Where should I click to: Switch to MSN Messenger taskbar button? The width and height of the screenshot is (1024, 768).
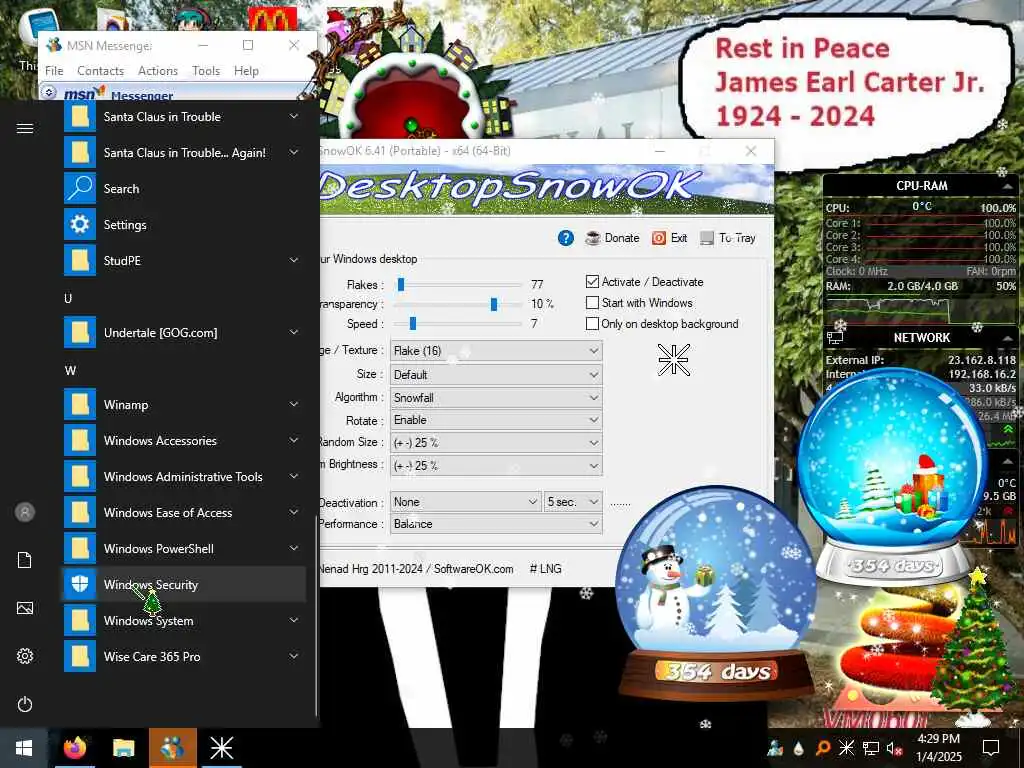point(172,748)
